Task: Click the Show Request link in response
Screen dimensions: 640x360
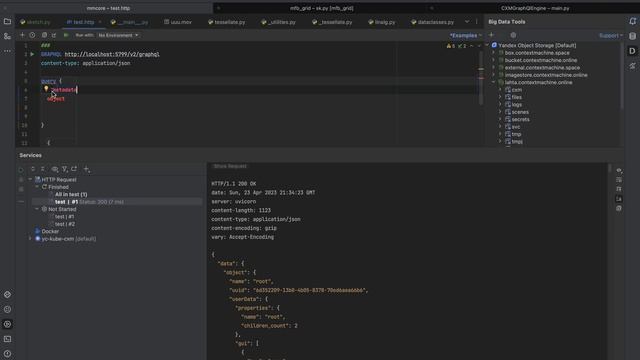Action: pos(230,166)
